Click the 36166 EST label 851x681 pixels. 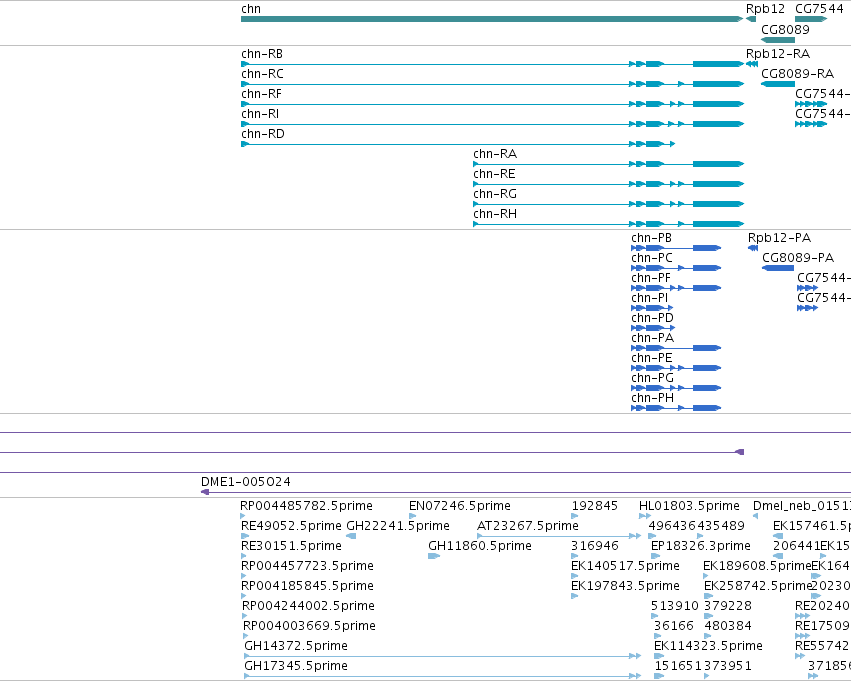click(x=674, y=626)
